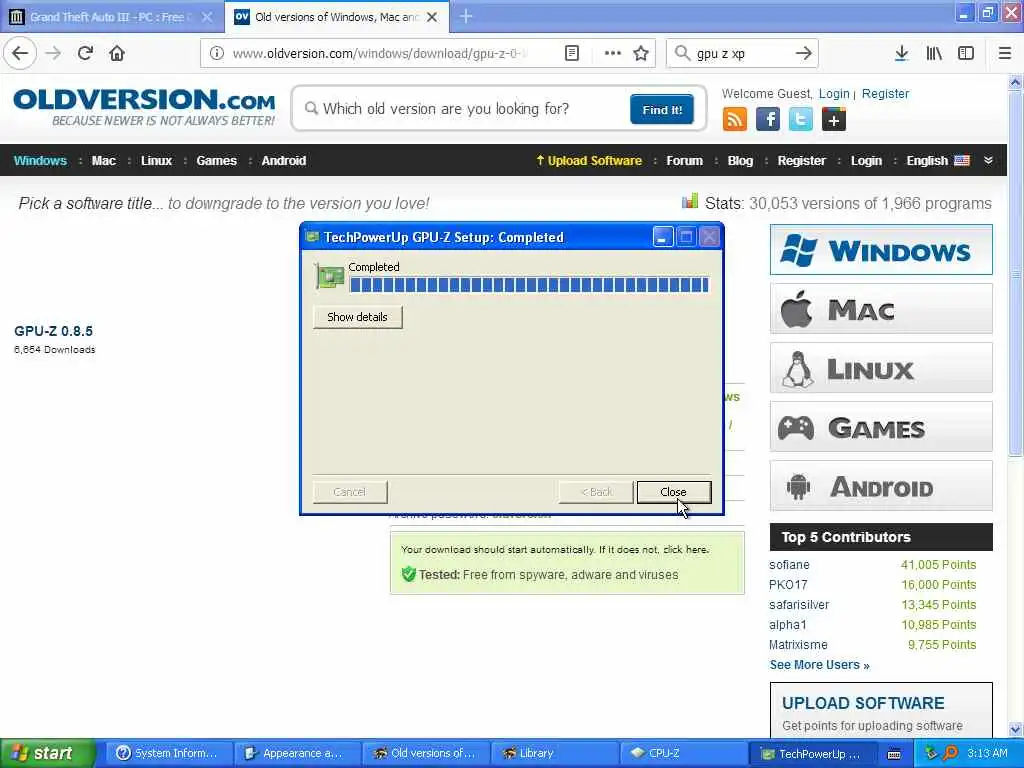
Task: Open Blog in the navigation bar
Action: click(740, 161)
